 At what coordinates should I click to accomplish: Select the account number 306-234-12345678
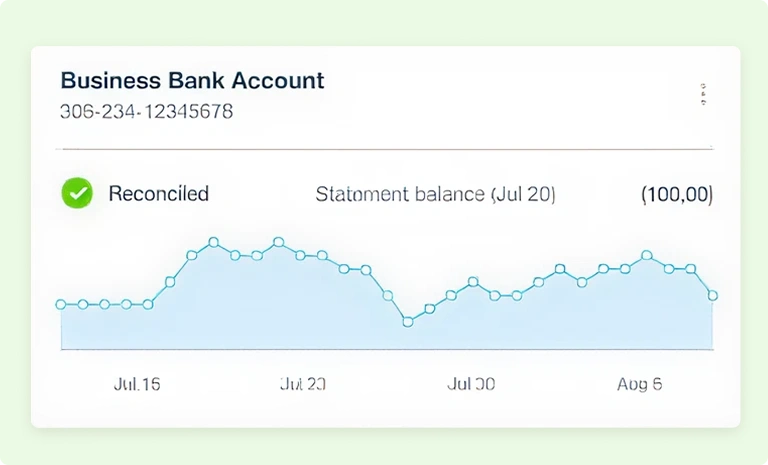tap(146, 112)
